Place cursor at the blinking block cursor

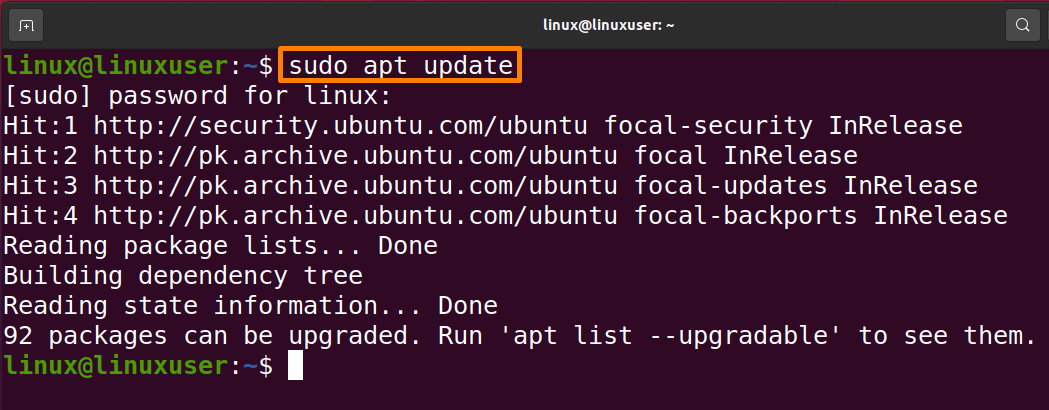point(295,367)
